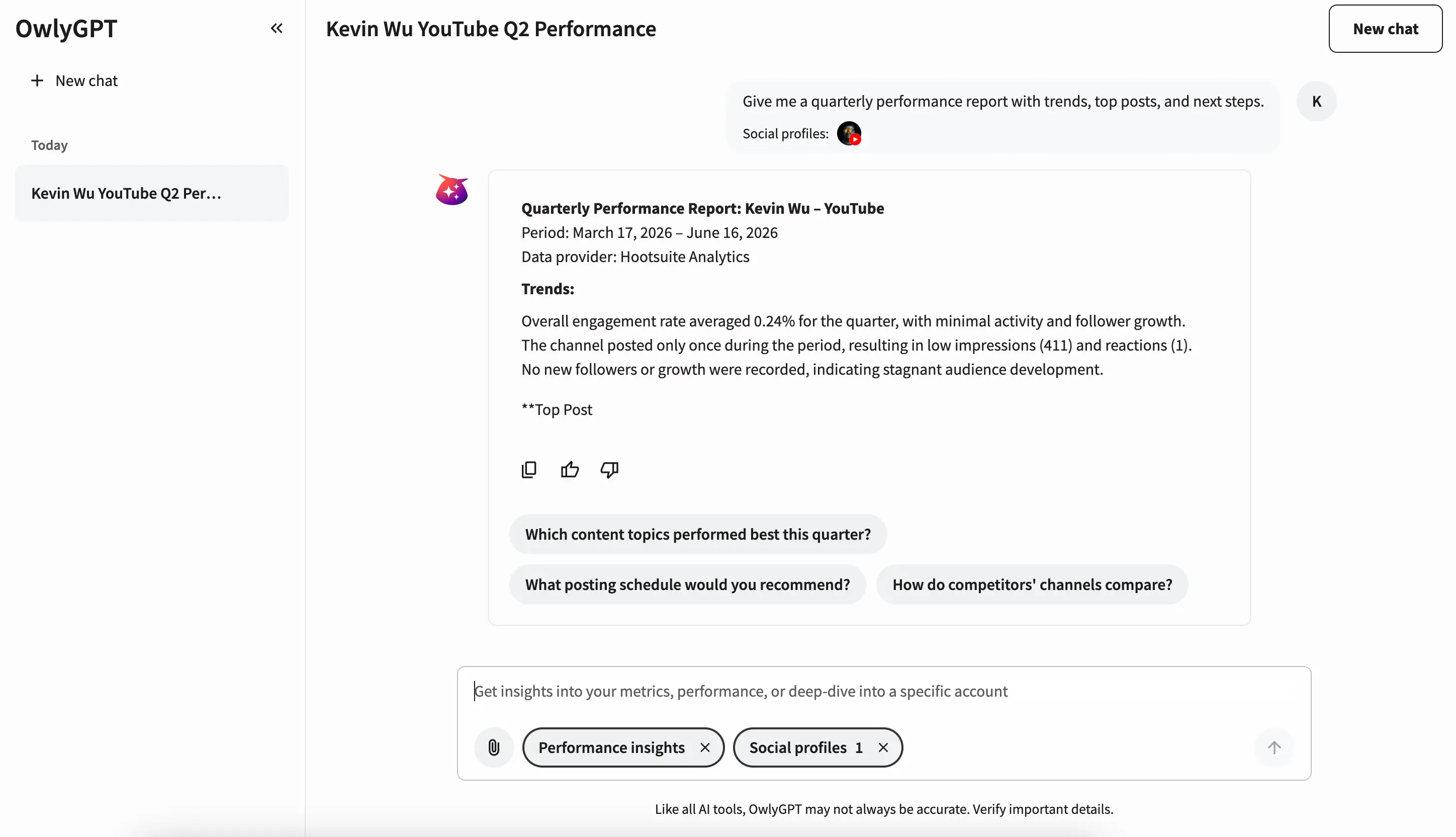Click the Quarterly Performance Report title

tap(702, 208)
